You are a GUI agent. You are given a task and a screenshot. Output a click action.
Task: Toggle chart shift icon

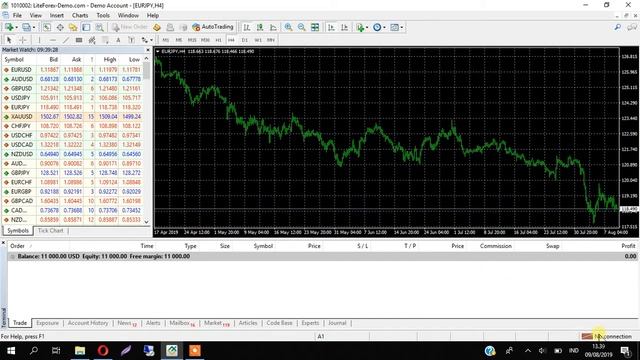tap(344, 27)
